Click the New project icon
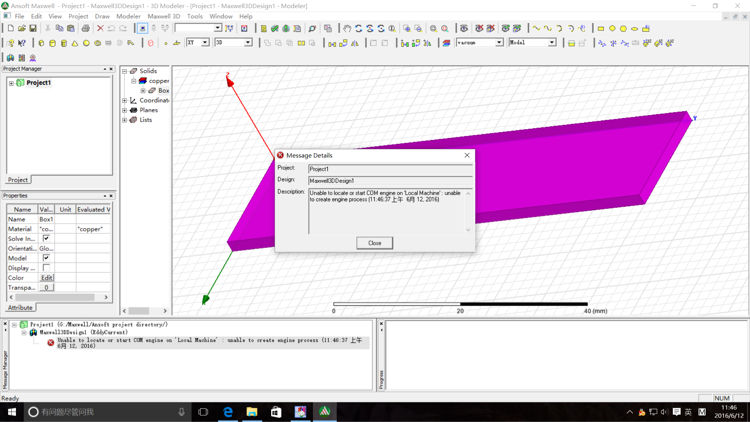This screenshot has width=750, height=422. coord(11,28)
